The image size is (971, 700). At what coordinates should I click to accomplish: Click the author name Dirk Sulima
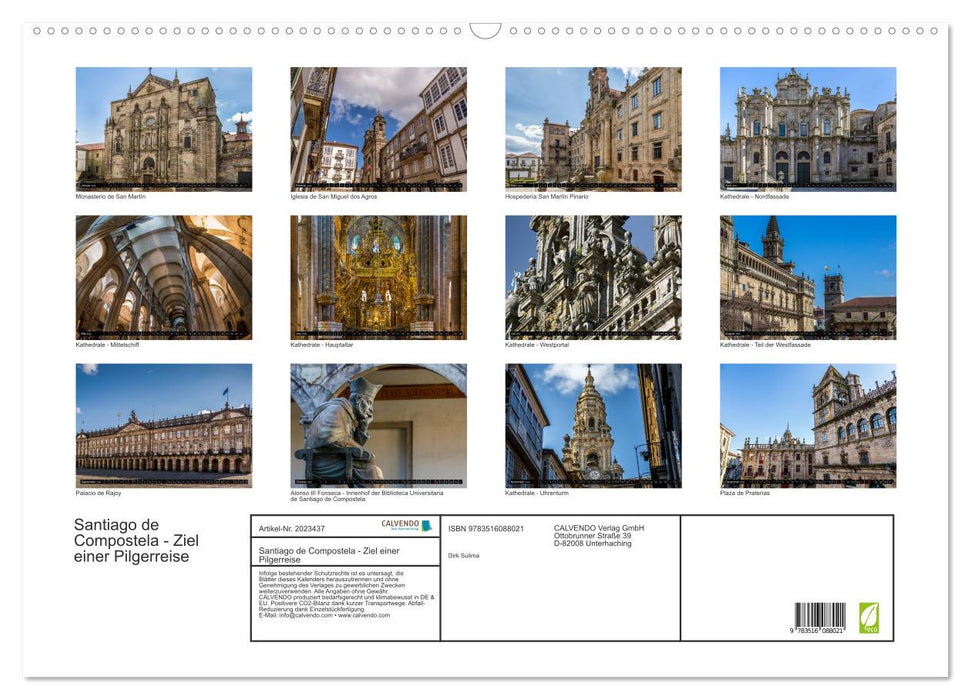coord(465,555)
